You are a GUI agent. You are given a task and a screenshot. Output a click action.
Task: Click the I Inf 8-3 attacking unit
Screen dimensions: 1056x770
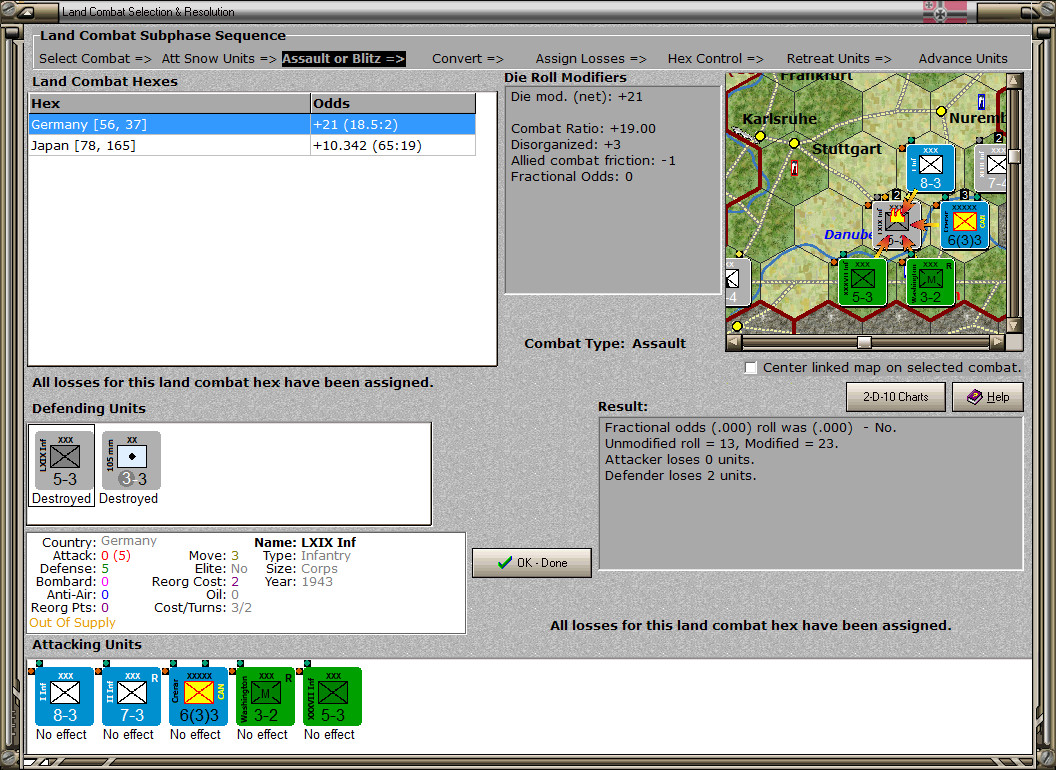65,696
